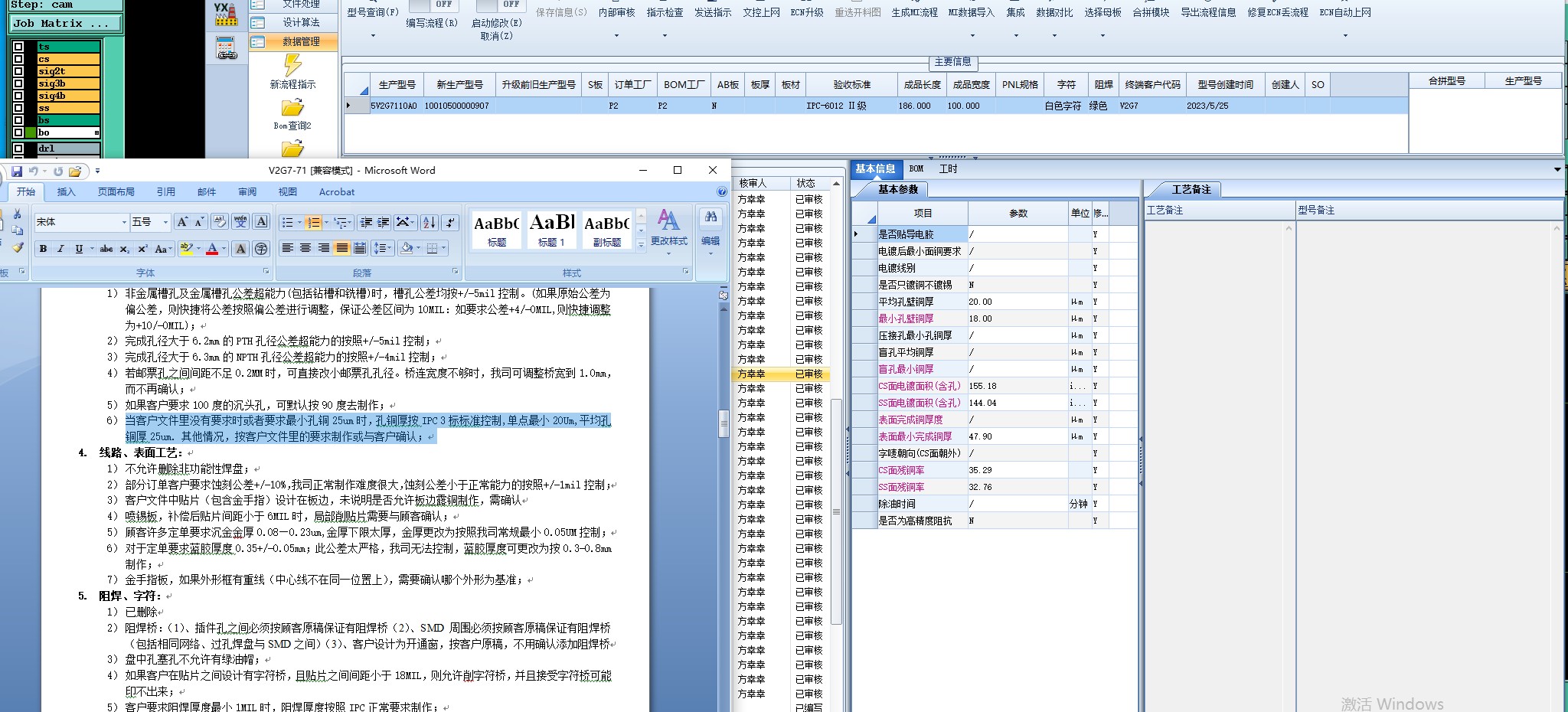Toggle the checkbox for layer ss
The image size is (1568, 712).
(18, 108)
